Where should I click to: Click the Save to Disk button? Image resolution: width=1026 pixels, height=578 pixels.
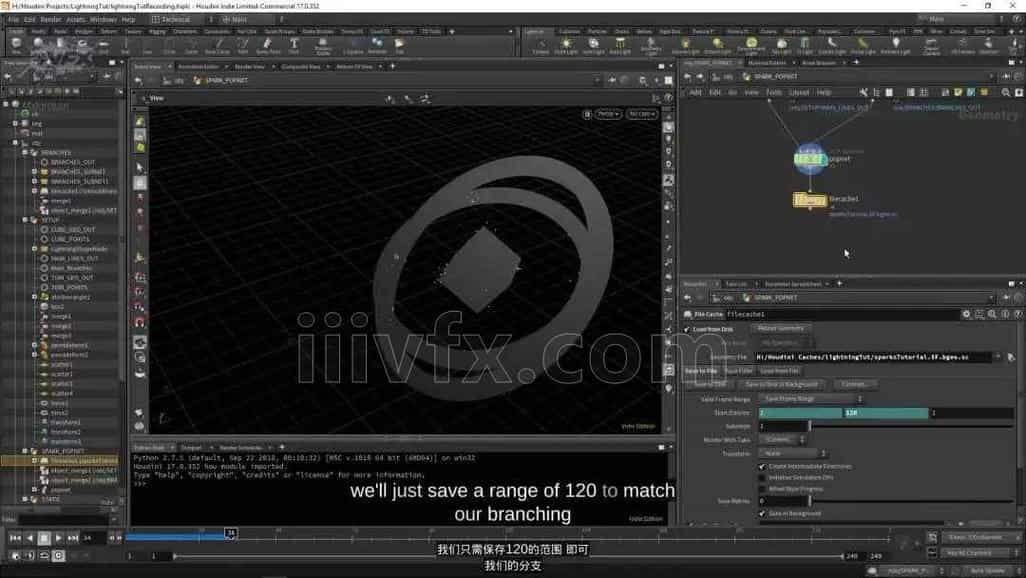pos(710,384)
